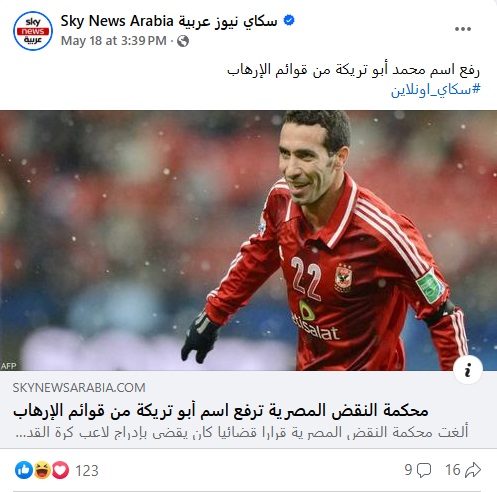This screenshot has height=492, width=497.
Task: Click the article description snippet text
Action: [242, 432]
